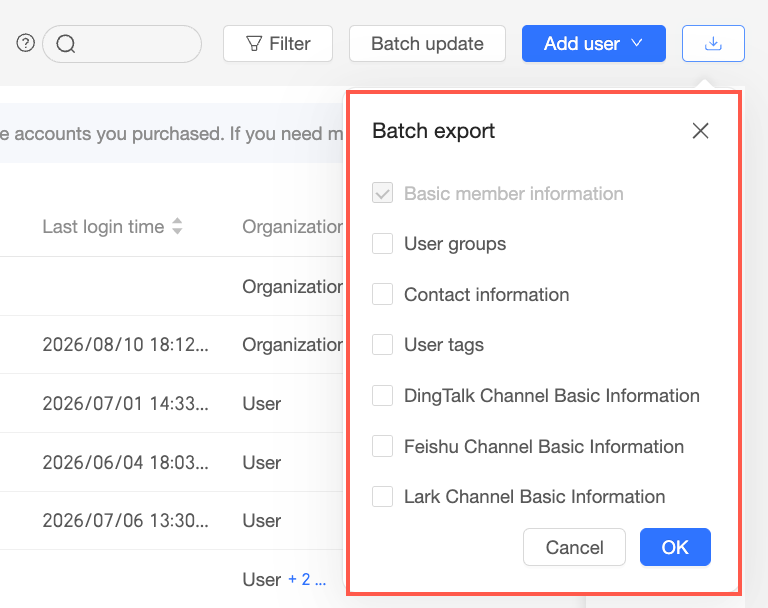Enable Feishu Channel Basic Information
Image resolution: width=768 pixels, height=608 pixels.
pyautogui.click(x=382, y=446)
